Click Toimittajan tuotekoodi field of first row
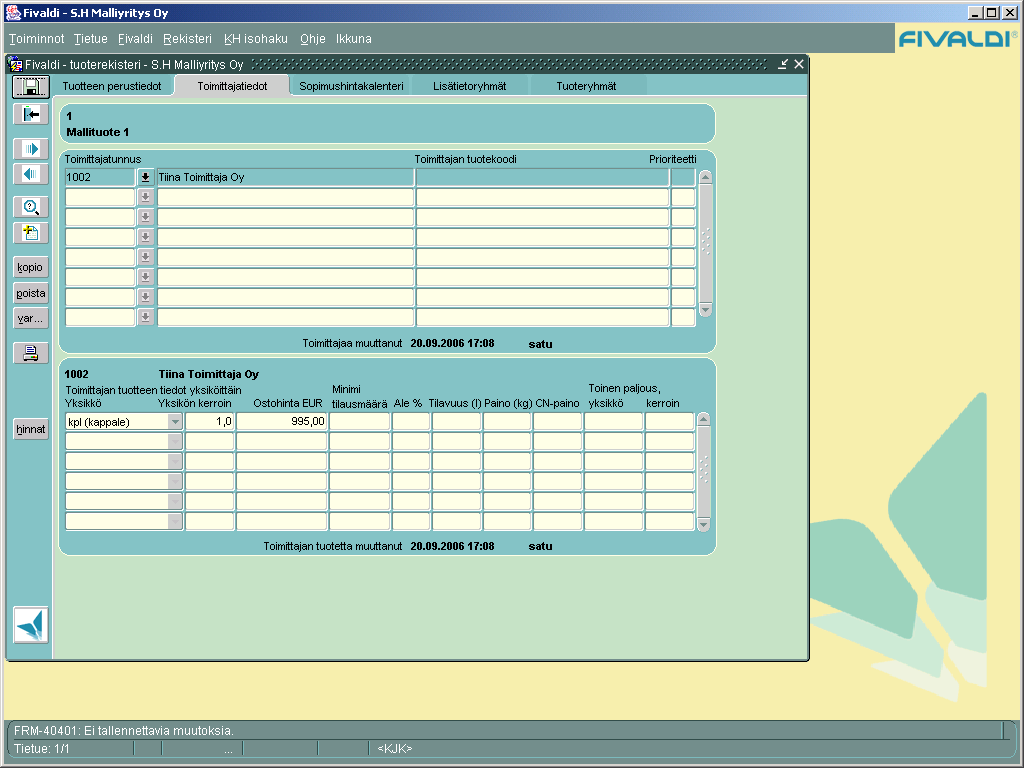1024x768 pixels. [x=543, y=177]
